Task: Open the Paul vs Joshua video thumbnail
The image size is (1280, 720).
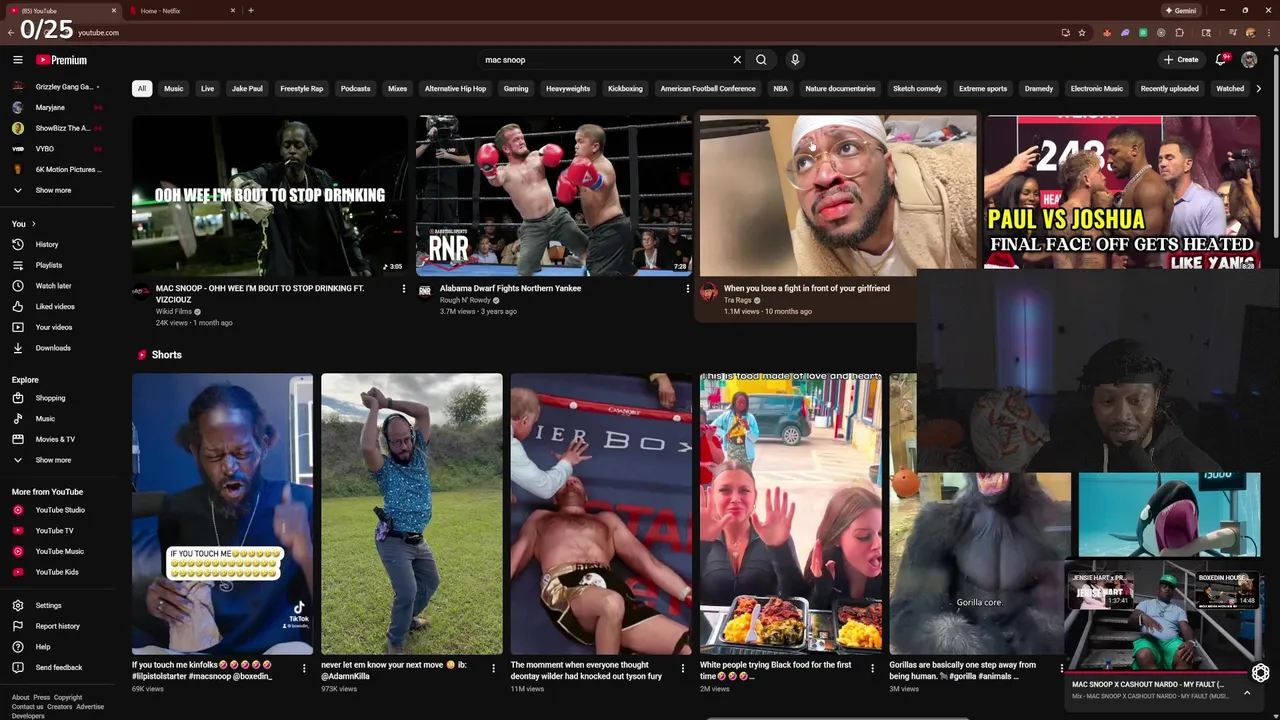Action: tap(1122, 192)
